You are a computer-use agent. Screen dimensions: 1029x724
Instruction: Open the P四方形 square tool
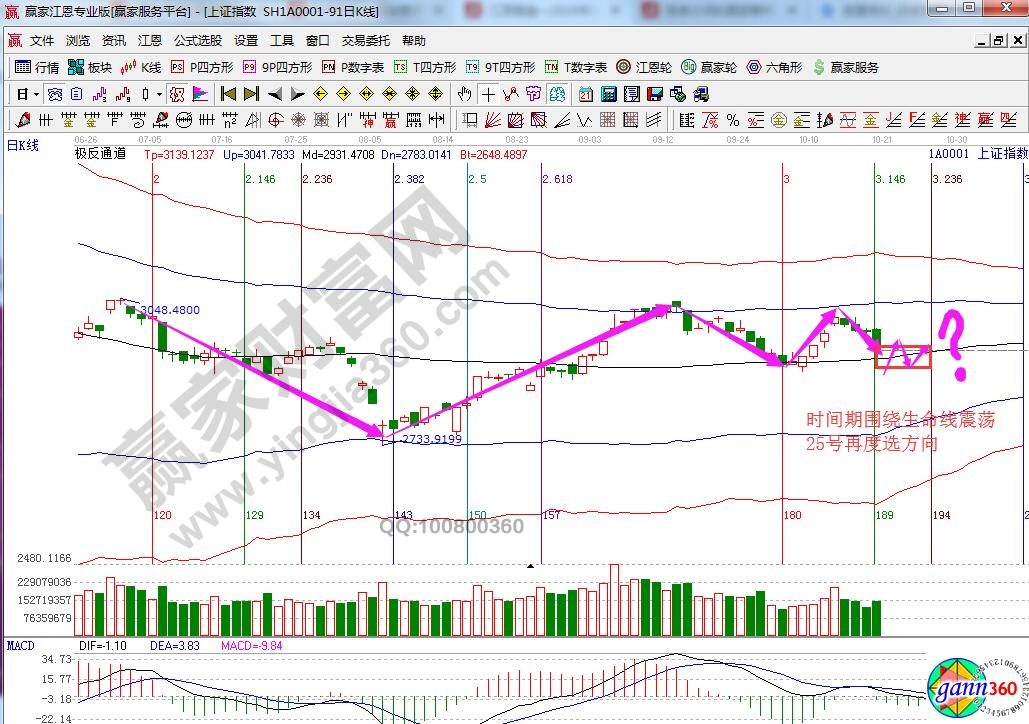(201, 67)
